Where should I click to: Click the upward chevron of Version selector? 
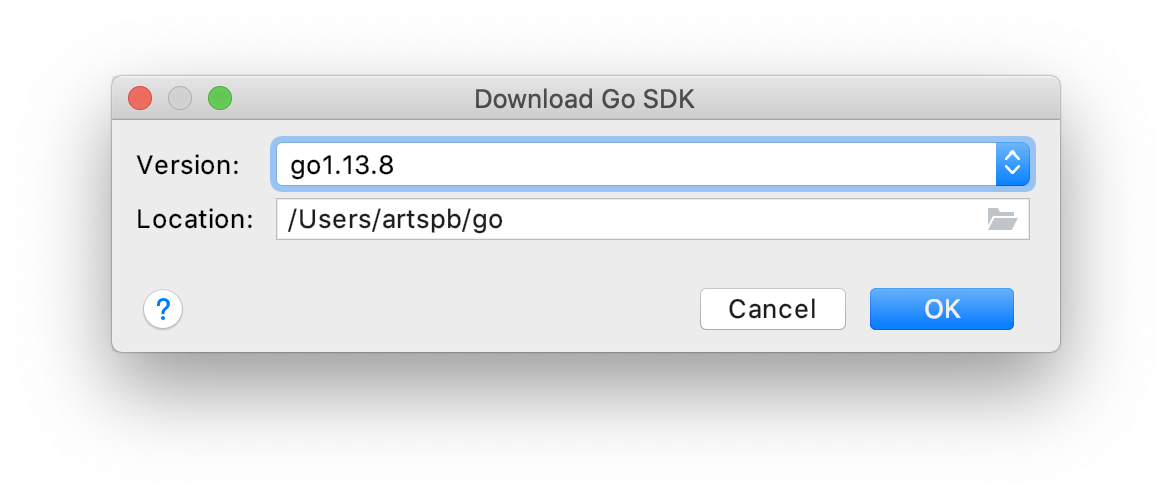click(x=1012, y=155)
